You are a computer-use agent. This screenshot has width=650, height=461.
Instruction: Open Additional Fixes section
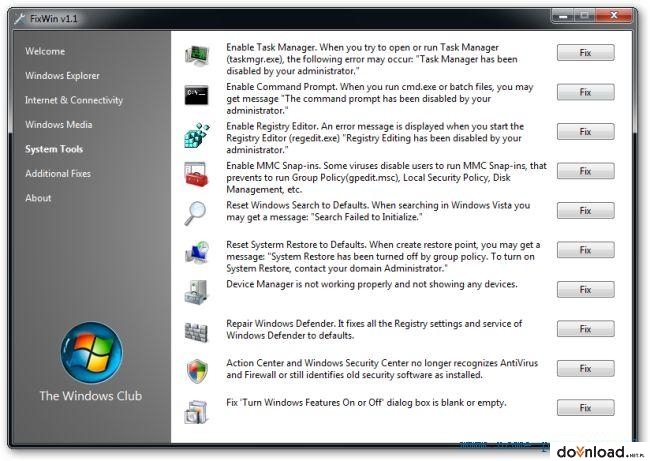coord(58,174)
